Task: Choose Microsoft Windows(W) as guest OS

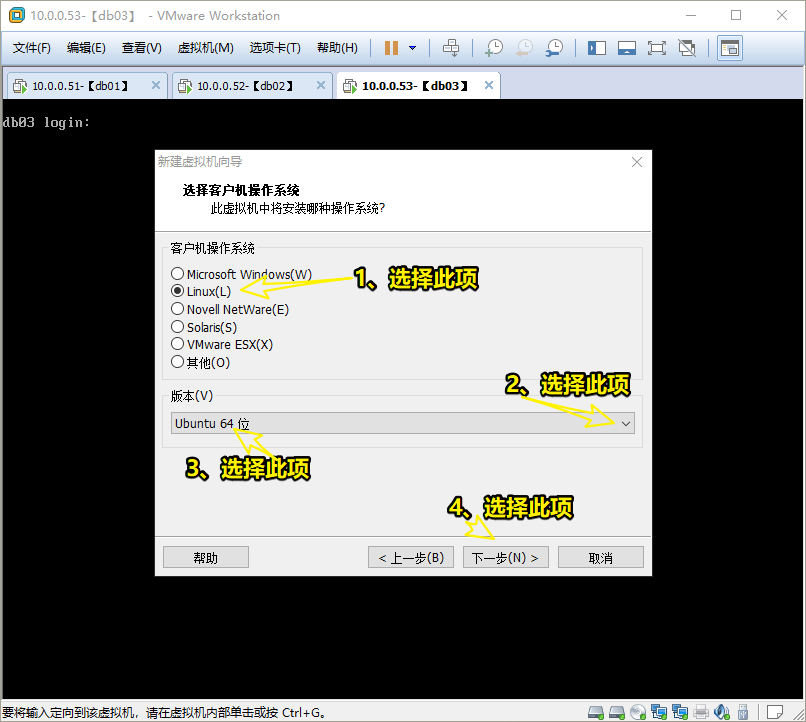Action: click(177, 273)
